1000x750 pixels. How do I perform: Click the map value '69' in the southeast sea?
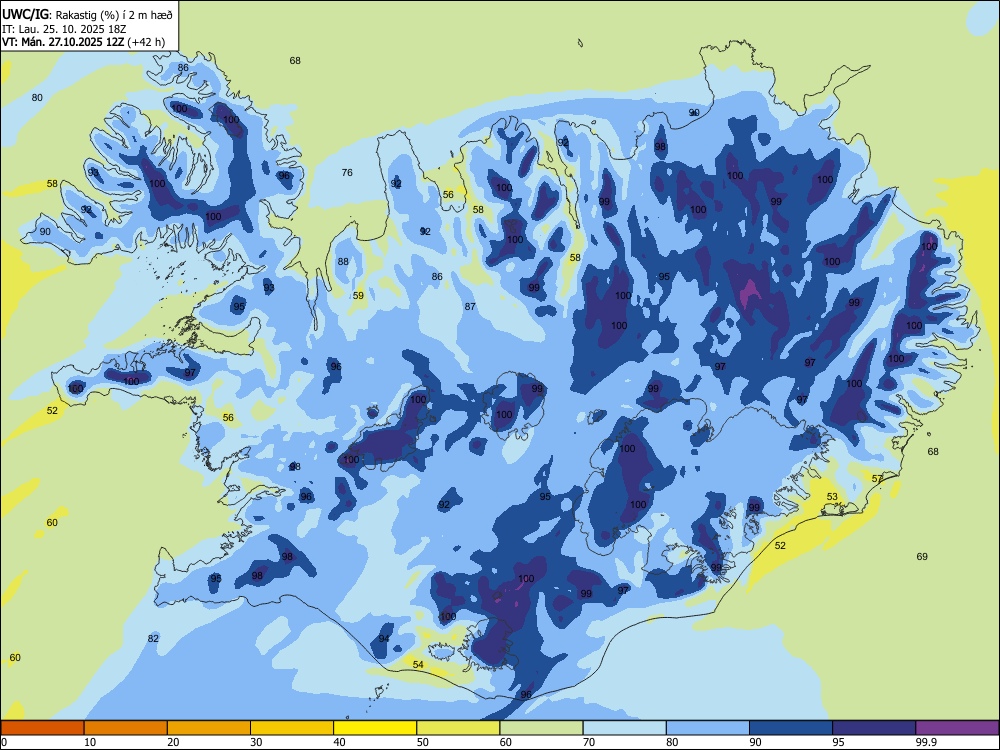(x=922, y=556)
